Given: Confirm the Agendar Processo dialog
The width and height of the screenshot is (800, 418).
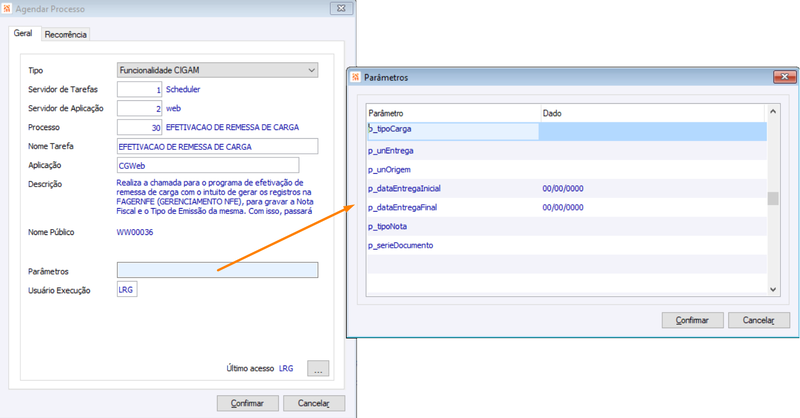Looking at the screenshot, I should coord(247,403).
